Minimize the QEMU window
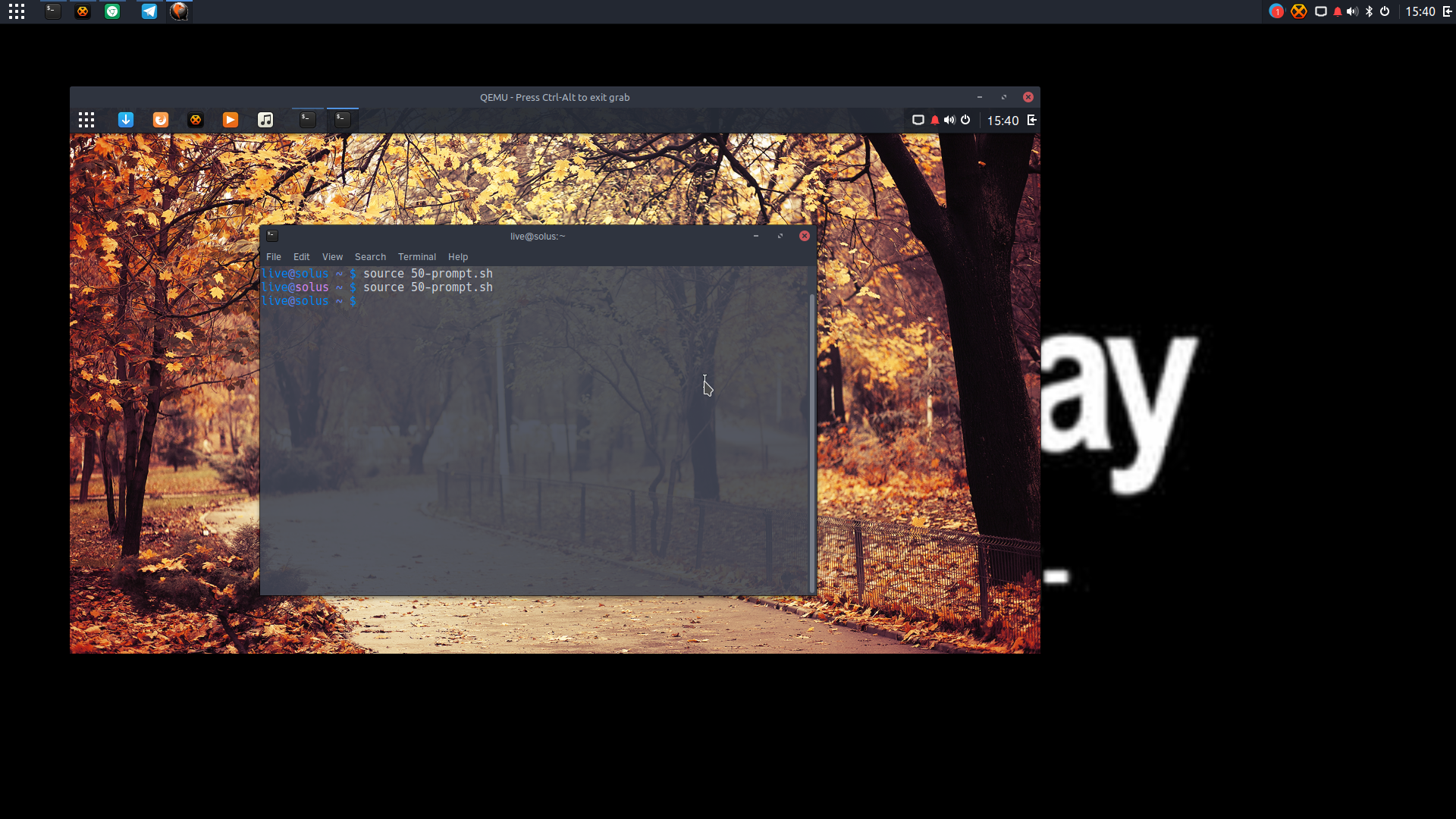Image resolution: width=1456 pixels, height=819 pixels. click(x=980, y=97)
